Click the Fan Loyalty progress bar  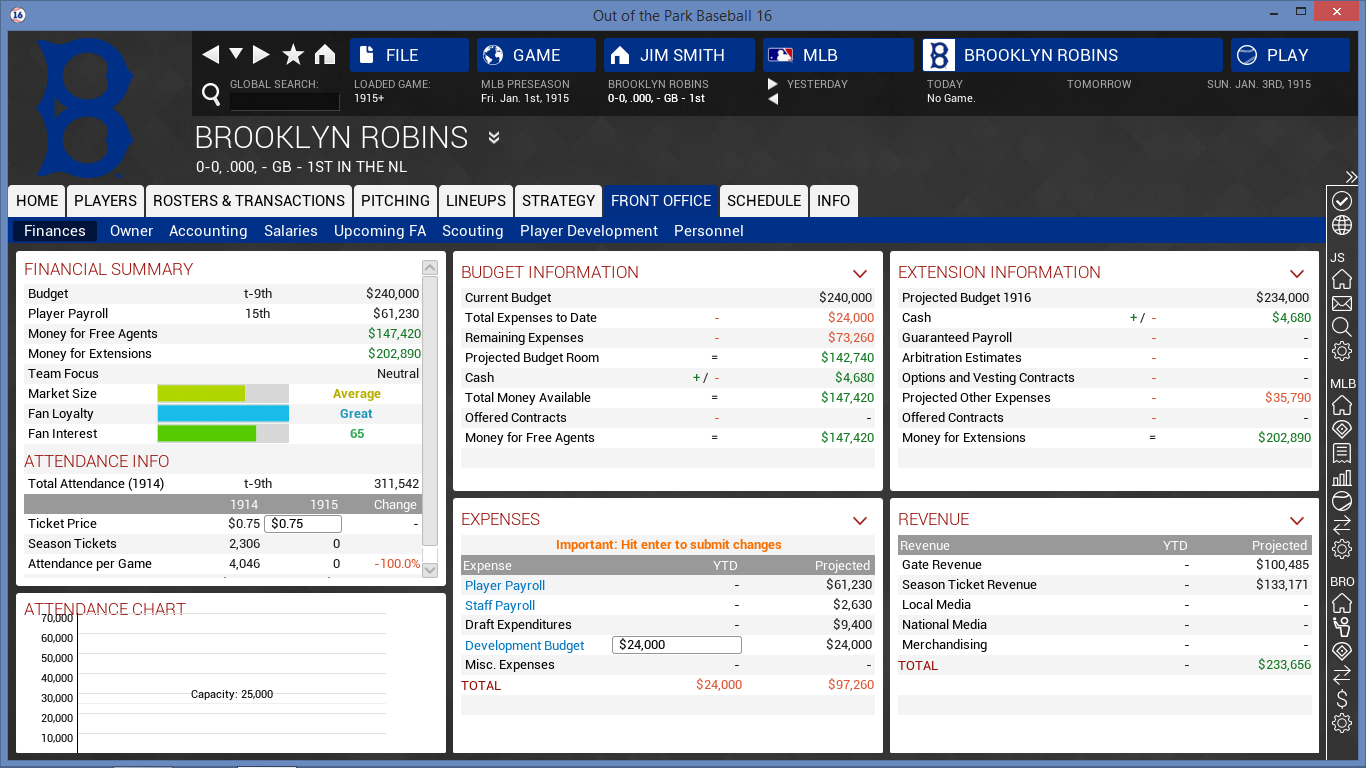tap(223, 414)
